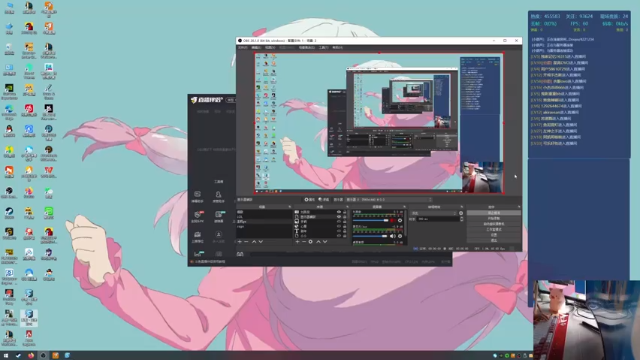The height and width of the screenshot is (360, 640).
Task: Open the scene transition type dropdown
Action: (x=434, y=213)
